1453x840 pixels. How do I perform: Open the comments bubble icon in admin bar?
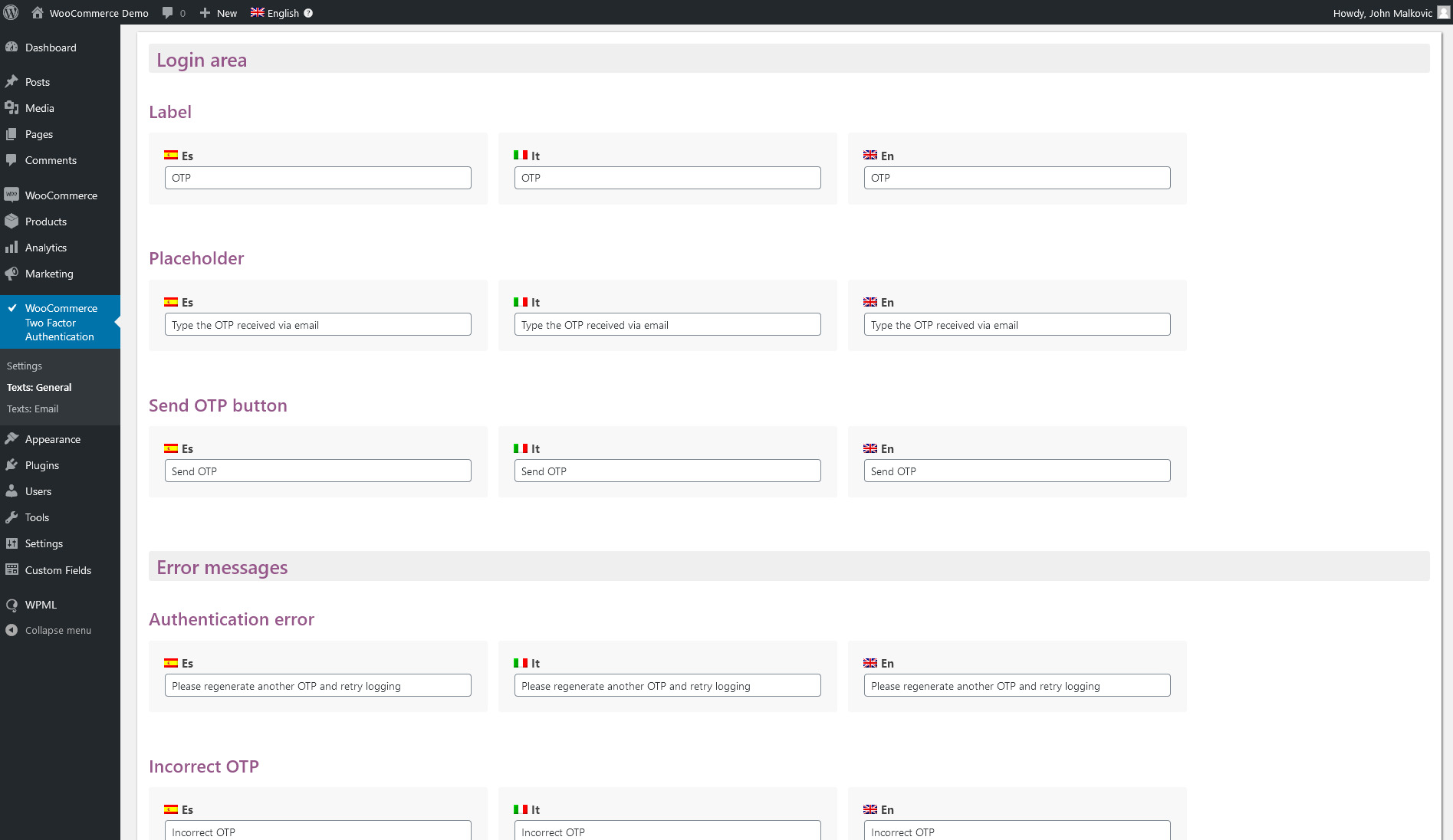(x=168, y=13)
